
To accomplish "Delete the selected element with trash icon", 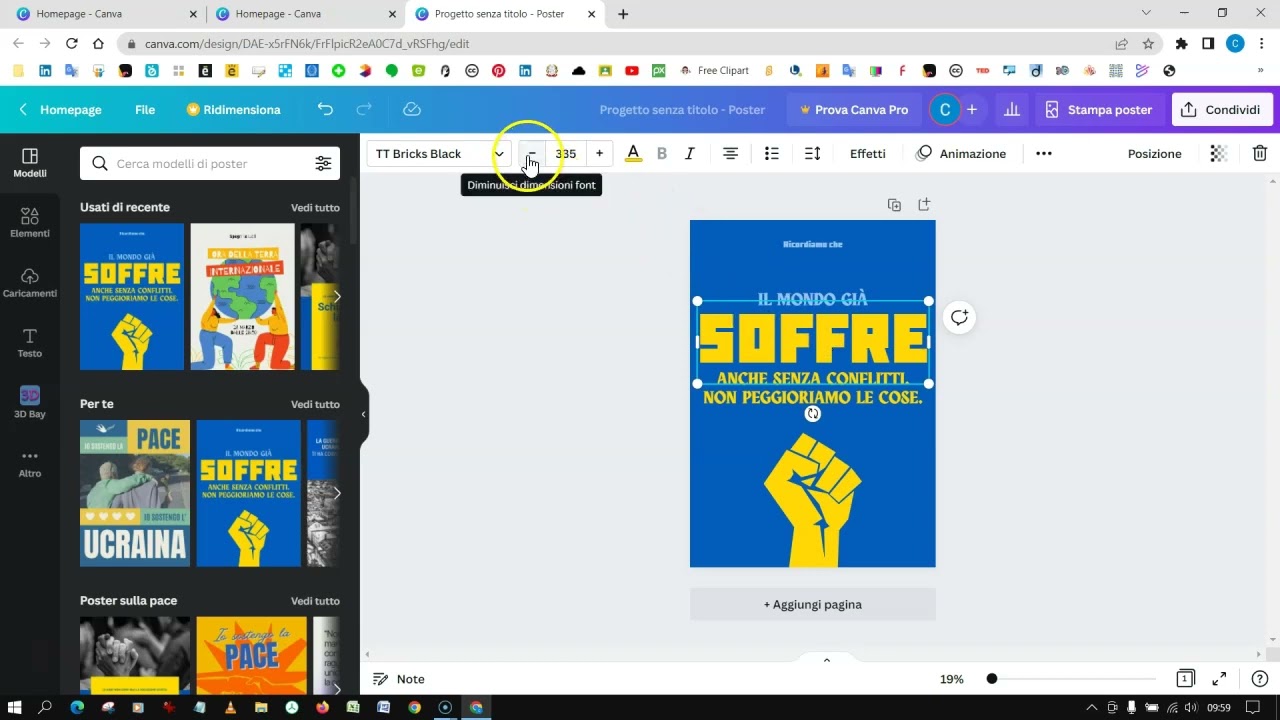I will tap(1260, 153).
